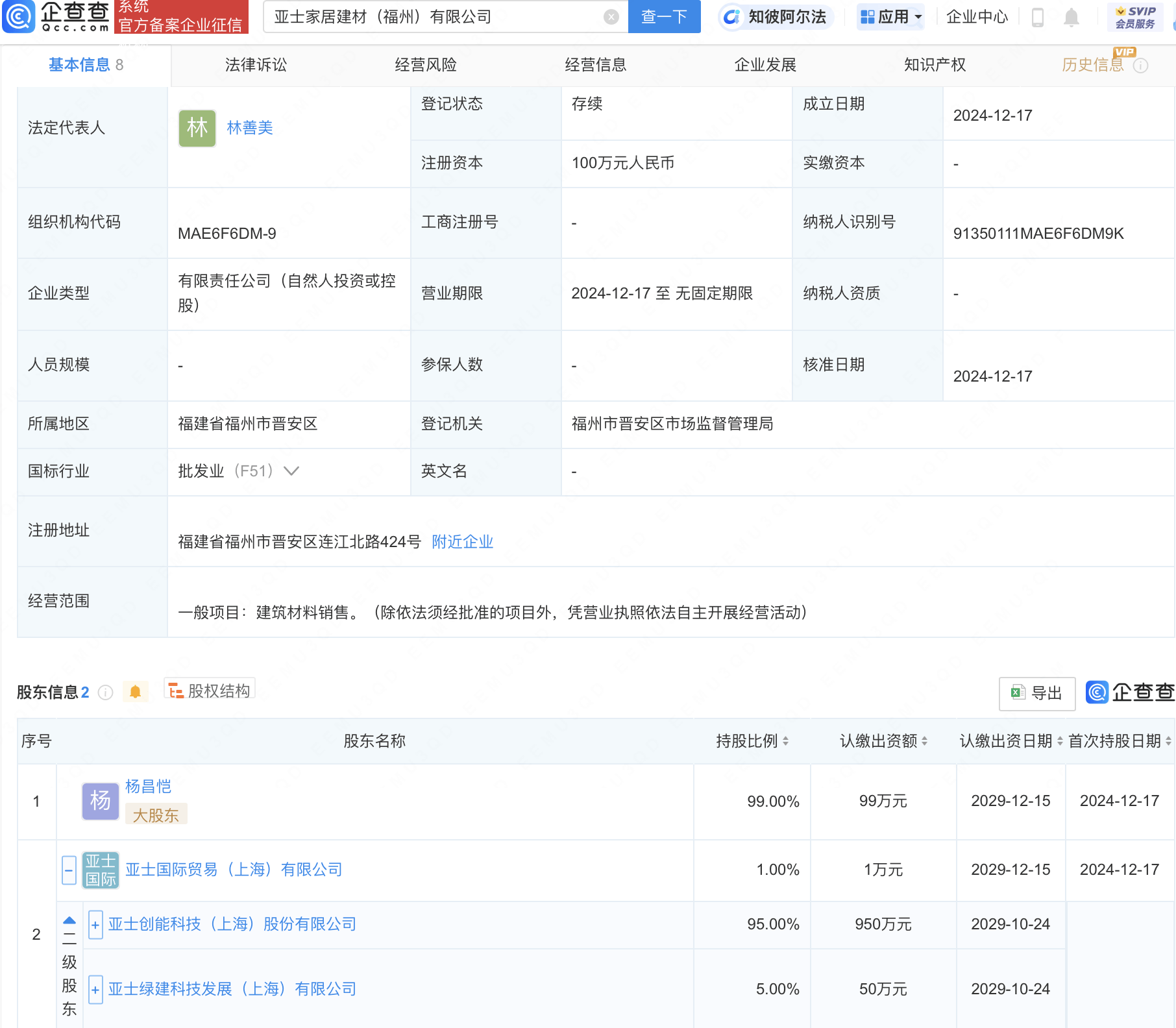Open 亚士创能科技(上海)股份有限公司 link
The height and width of the screenshot is (1028, 1176).
coord(232,924)
